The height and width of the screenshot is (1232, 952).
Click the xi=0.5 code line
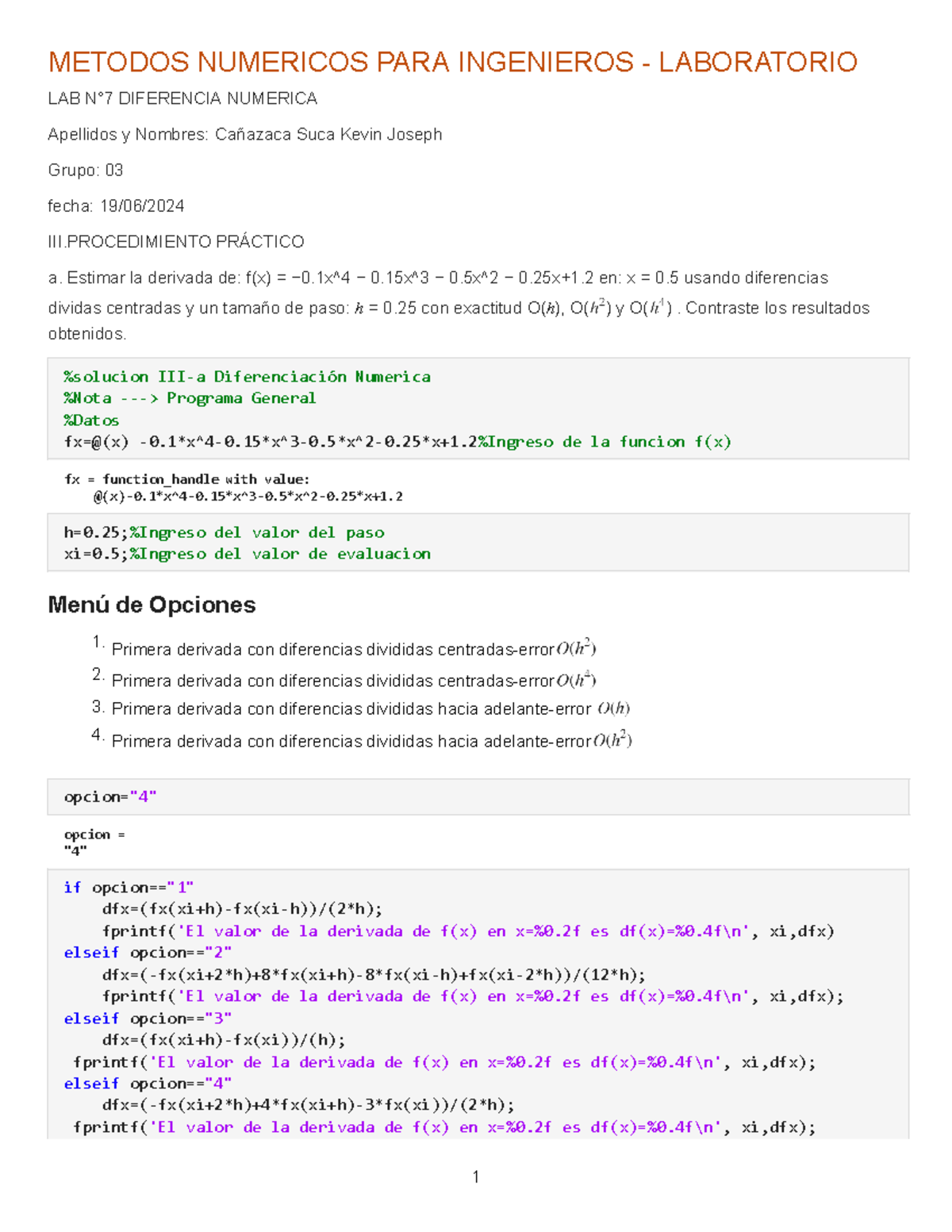coord(247,554)
